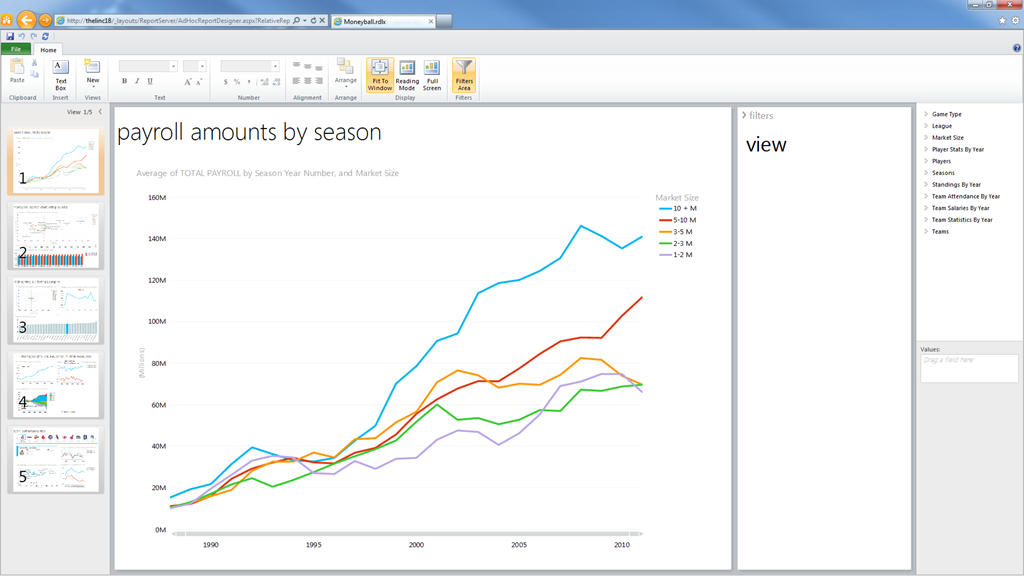Collapse the filters pane using its chevron

744,116
